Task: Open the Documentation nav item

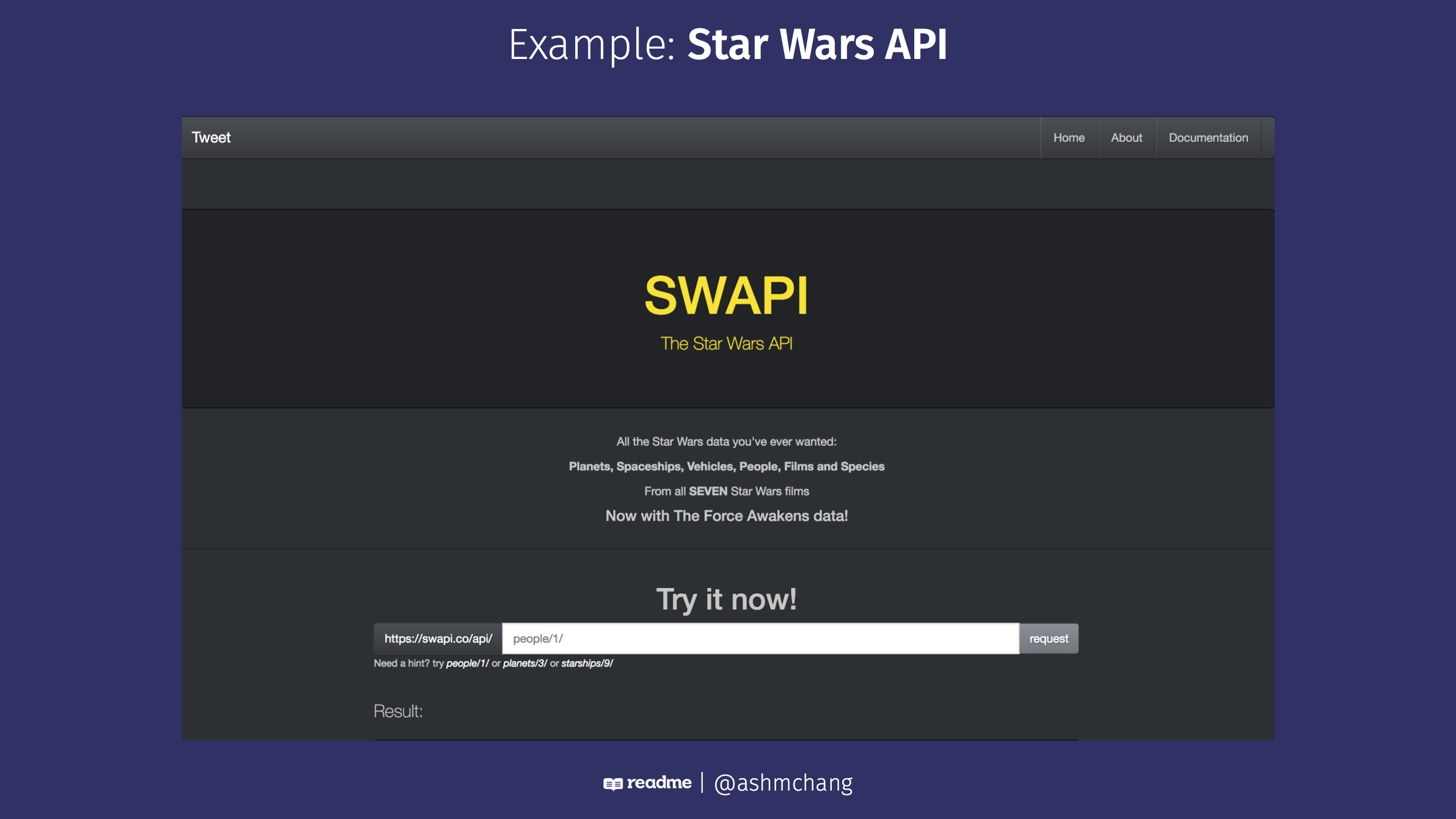Action: (1209, 138)
